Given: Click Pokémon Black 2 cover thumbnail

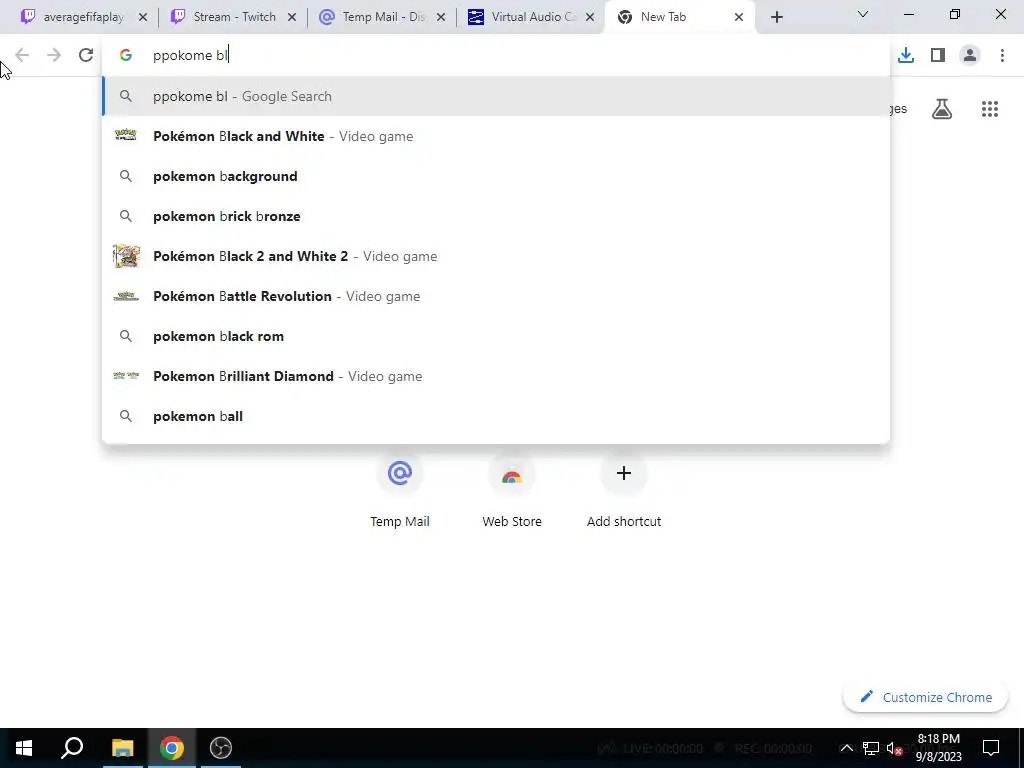Looking at the screenshot, I should 126,256.
